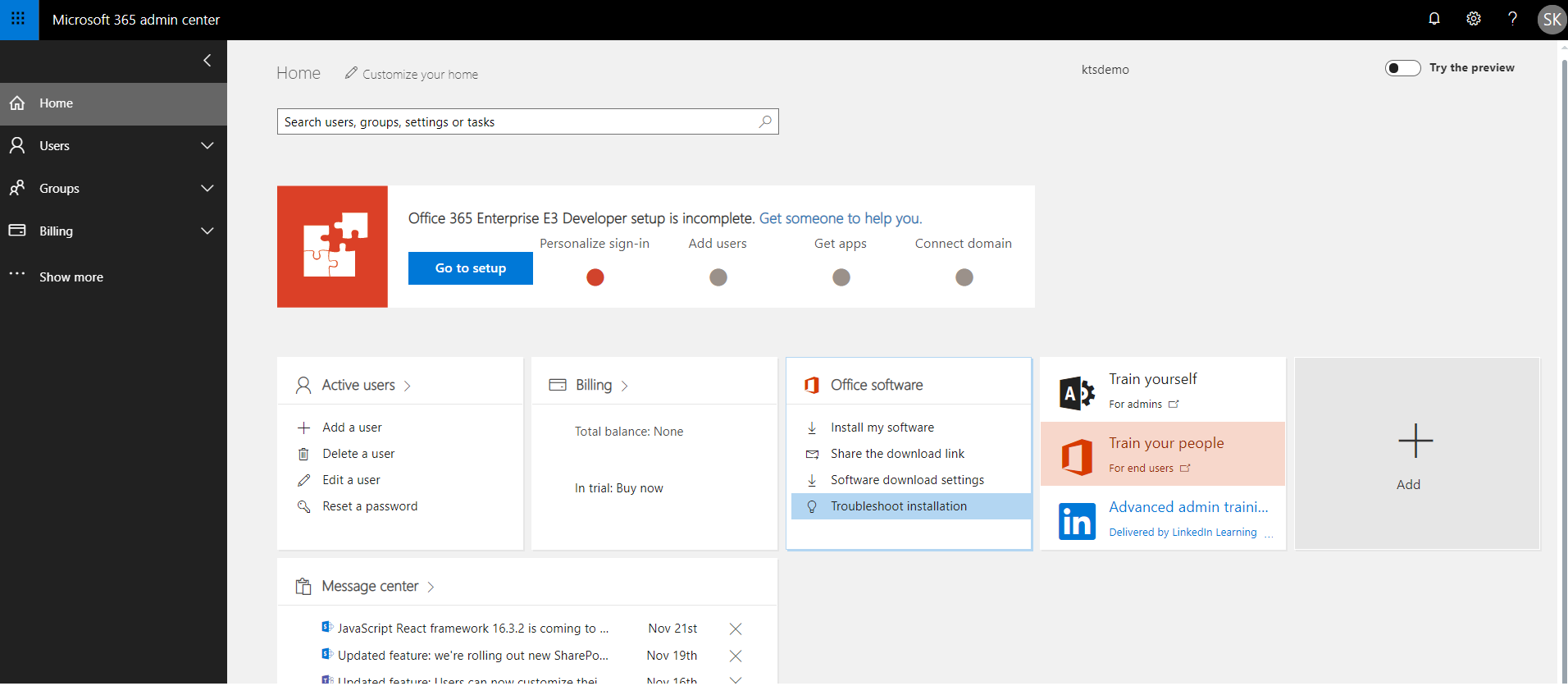Viewport: 1568px width, 686px height.
Task: Click the Billing card icon in sidebar
Action: pyautogui.click(x=17, y=231)
